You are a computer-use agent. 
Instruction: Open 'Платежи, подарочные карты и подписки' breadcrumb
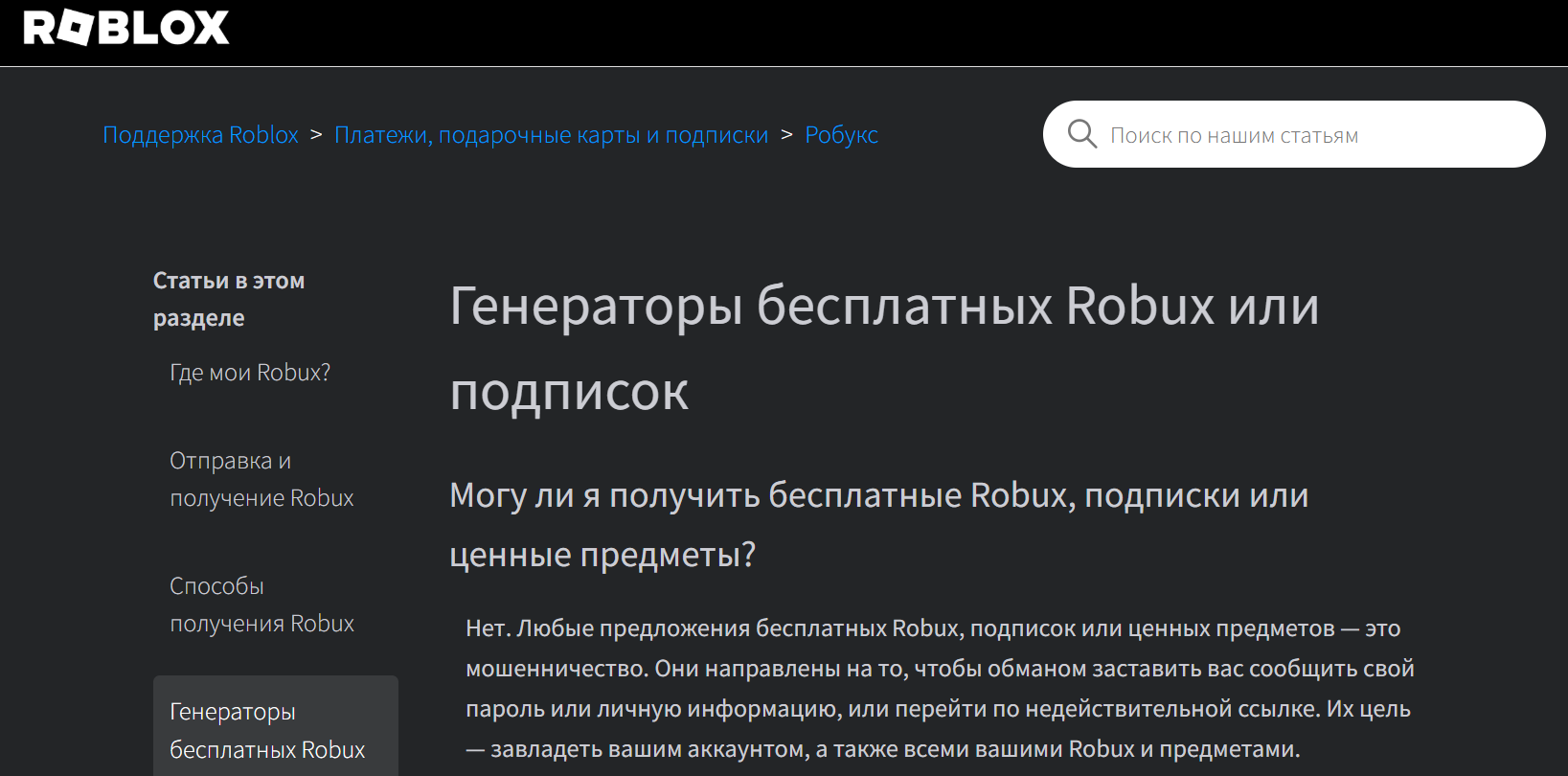click(x=552, y=135)
